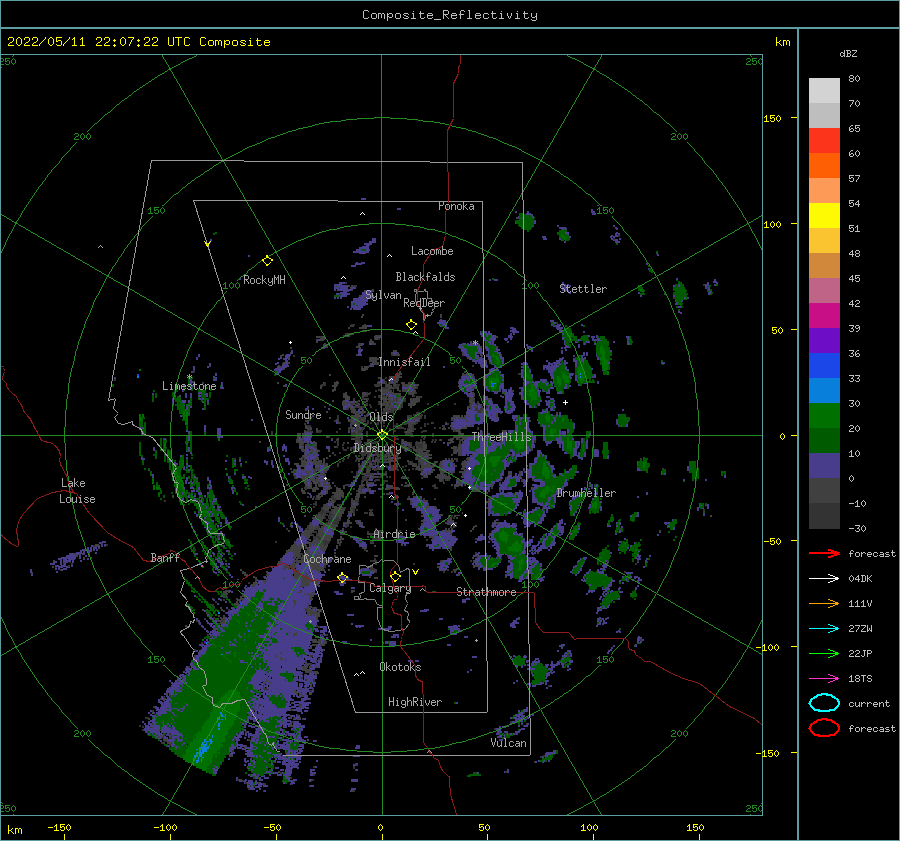Click the yellow diamond marker above Calgary
Viewport: 900px width, 841px height.
pos(395,576)
